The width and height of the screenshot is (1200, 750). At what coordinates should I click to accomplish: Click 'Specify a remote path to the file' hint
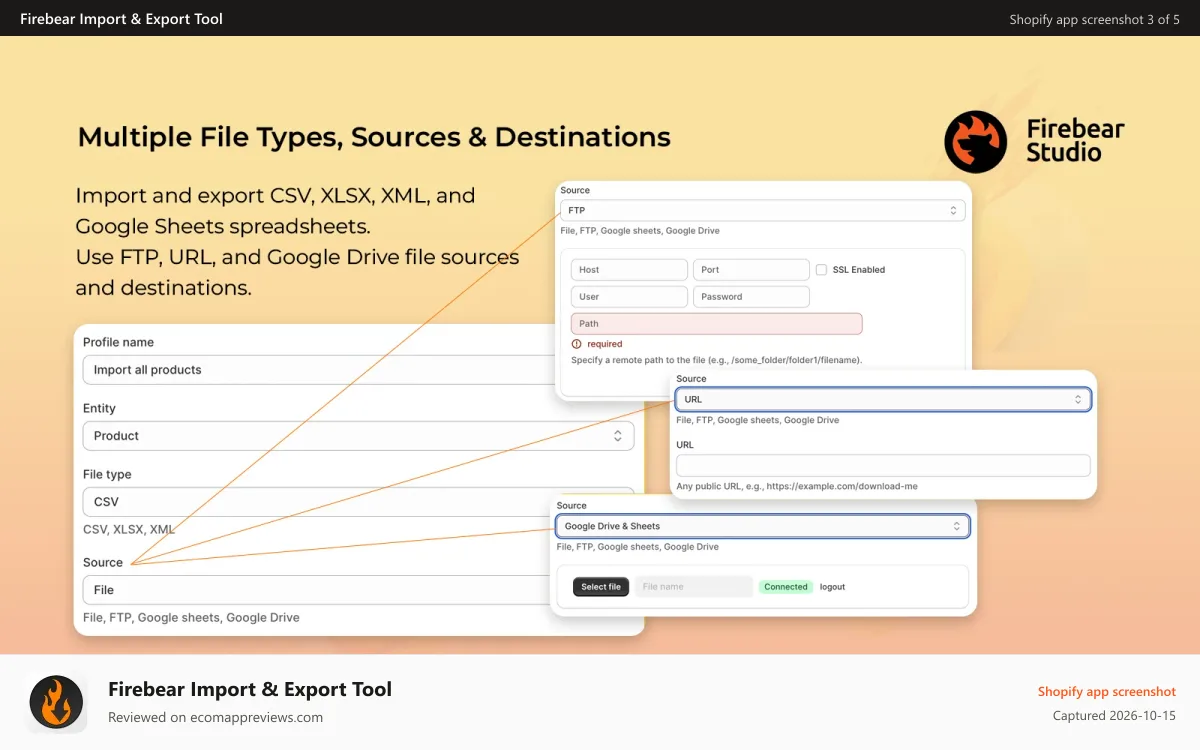point(716,359)
